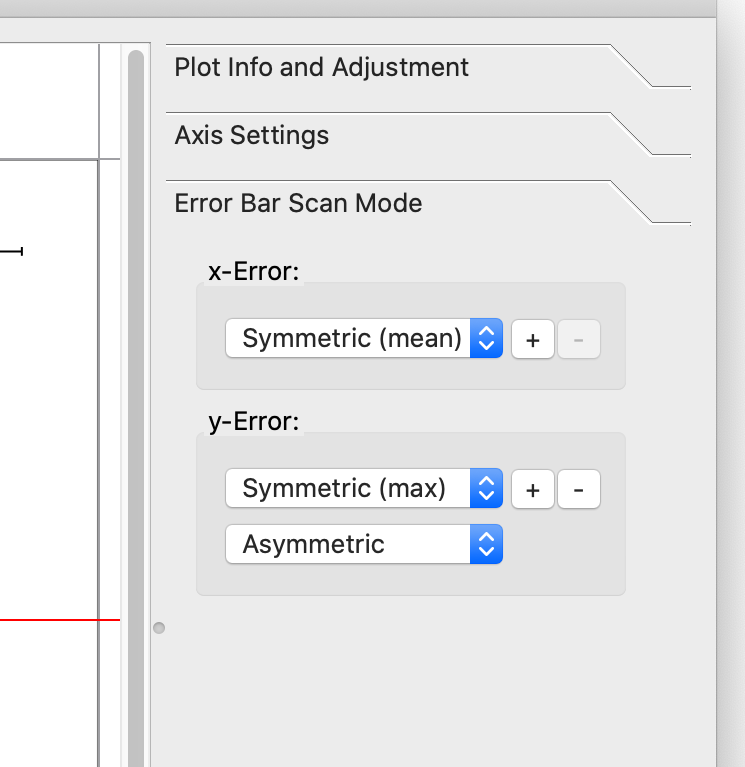Open the x-Error Symmetric (mean) dropdown
The image size is (745, 767).
point(352,339)
